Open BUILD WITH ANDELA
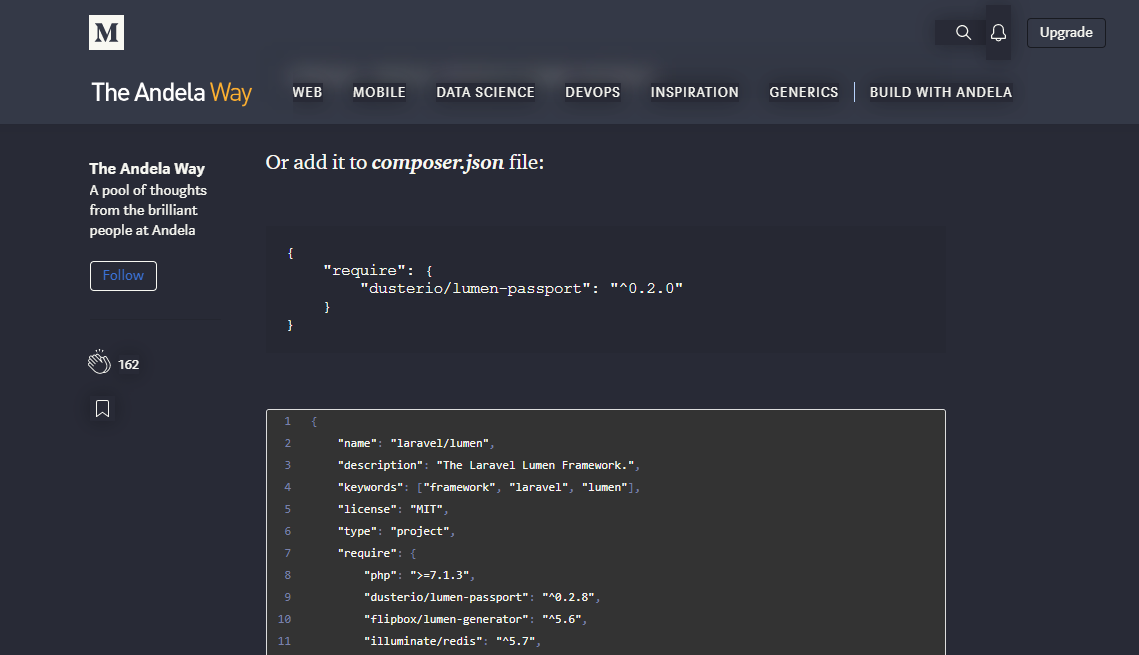Viewport: 1139px width, 655px height. [940, 92]
